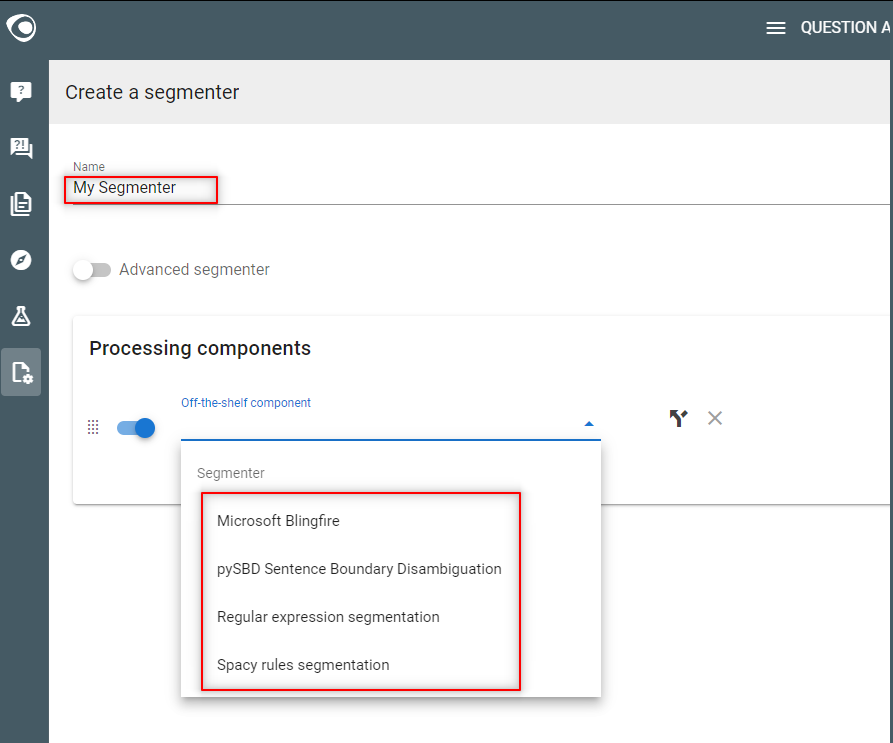Open the question chat bubble sidebar icon
893x743 pixels.
pos(21,91)
